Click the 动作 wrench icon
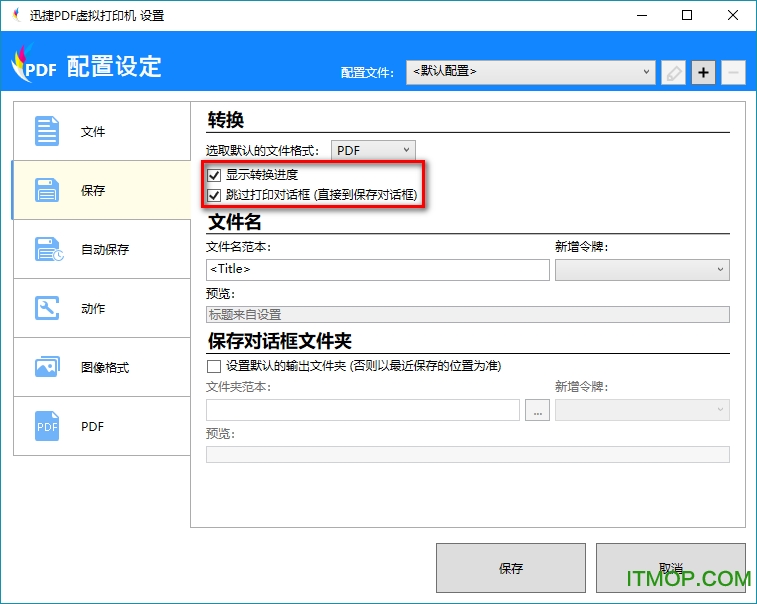757x604 pixels. coord(47,308)
